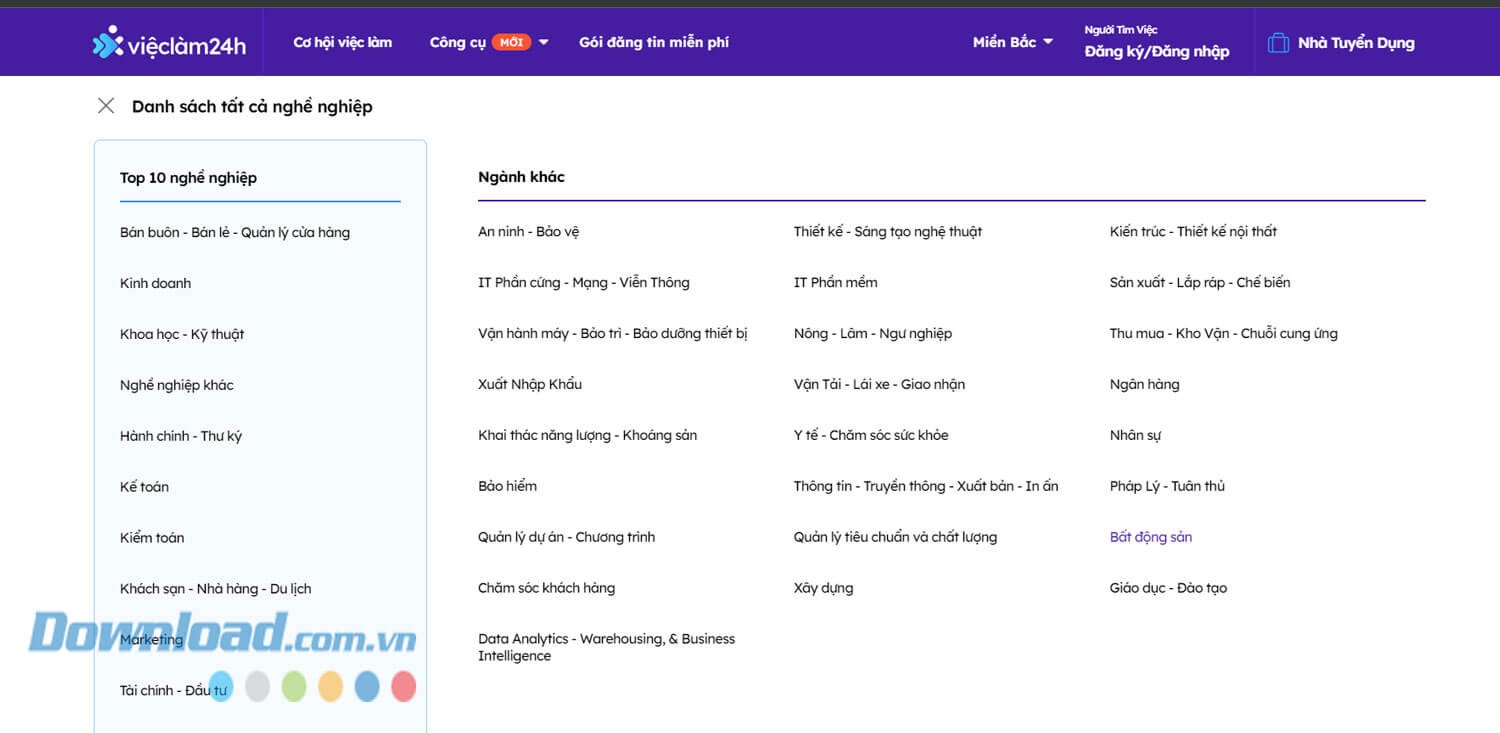
Task: Select Xây dựng job category
Action: click(823, 588)
